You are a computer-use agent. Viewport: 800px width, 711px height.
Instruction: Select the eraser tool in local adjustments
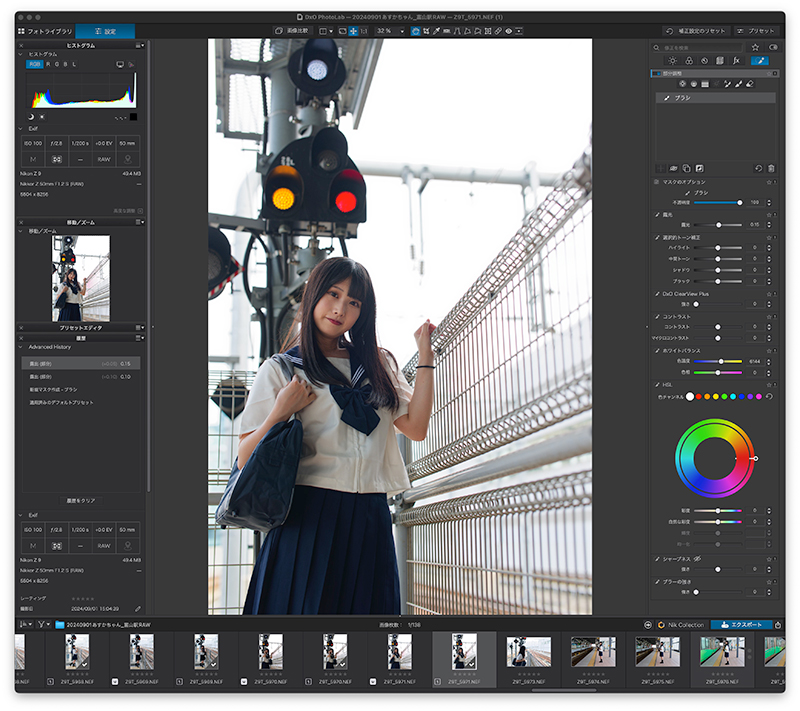750,84
